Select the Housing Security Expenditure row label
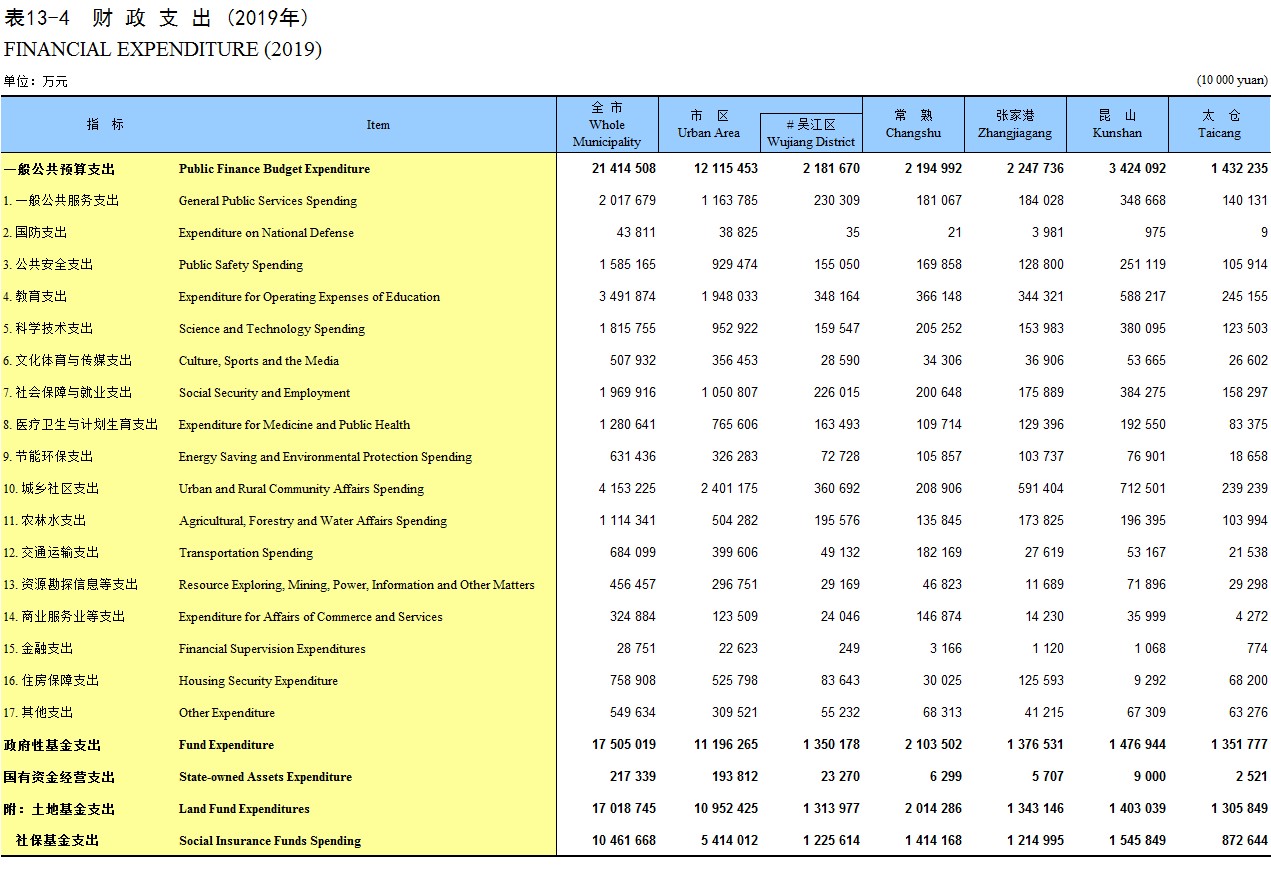The height and width of the screenshot is (889, 1271). (258, 681)
